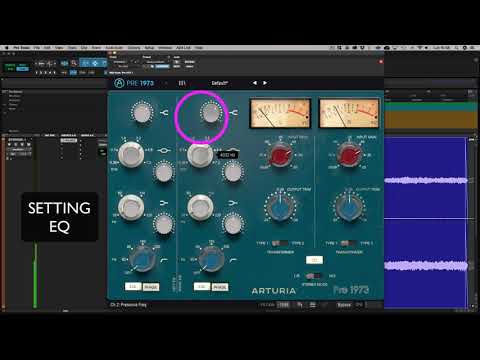Toggle Bypass in plugin bottom bar
The height and width of the screenshot is (360, 480).
click(344, 305)
